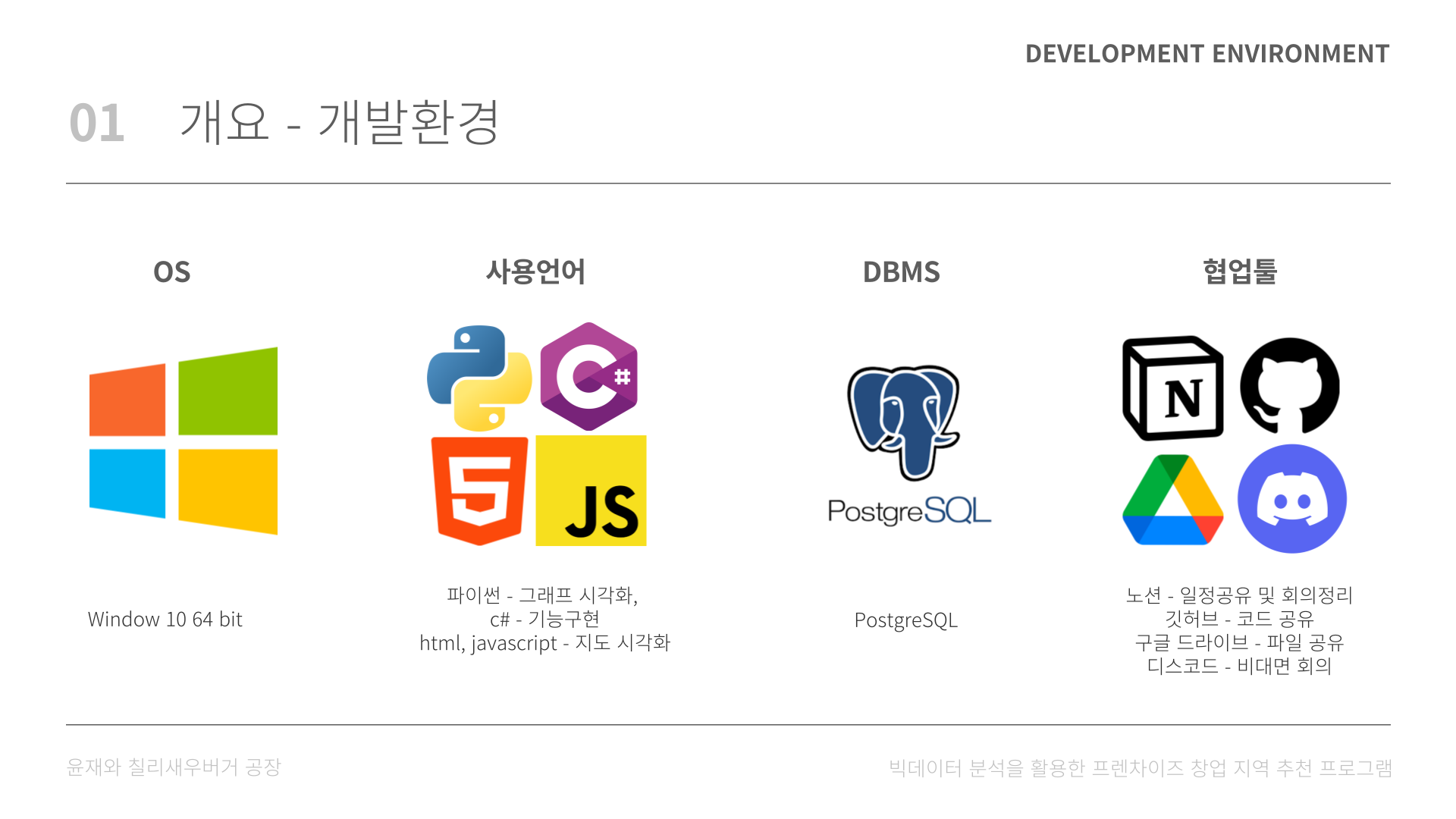
Task: Click the Notion logo
Action: tap(1172, 388)
